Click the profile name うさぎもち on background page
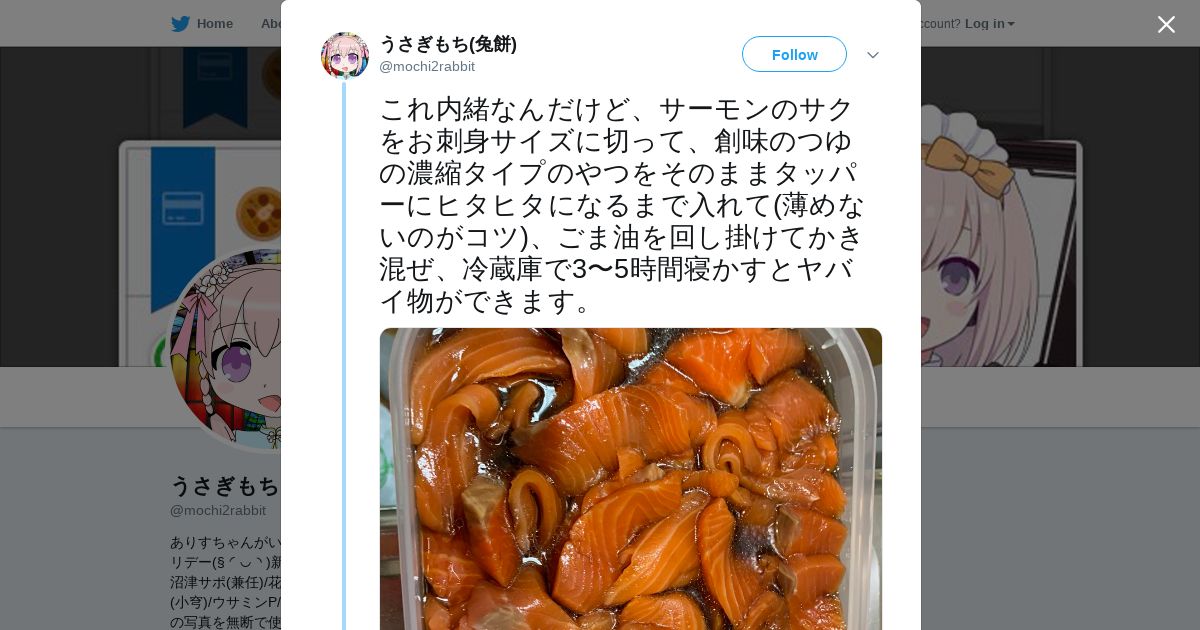1200x630 pixels. pyautogui.click(x=225, y=486)
